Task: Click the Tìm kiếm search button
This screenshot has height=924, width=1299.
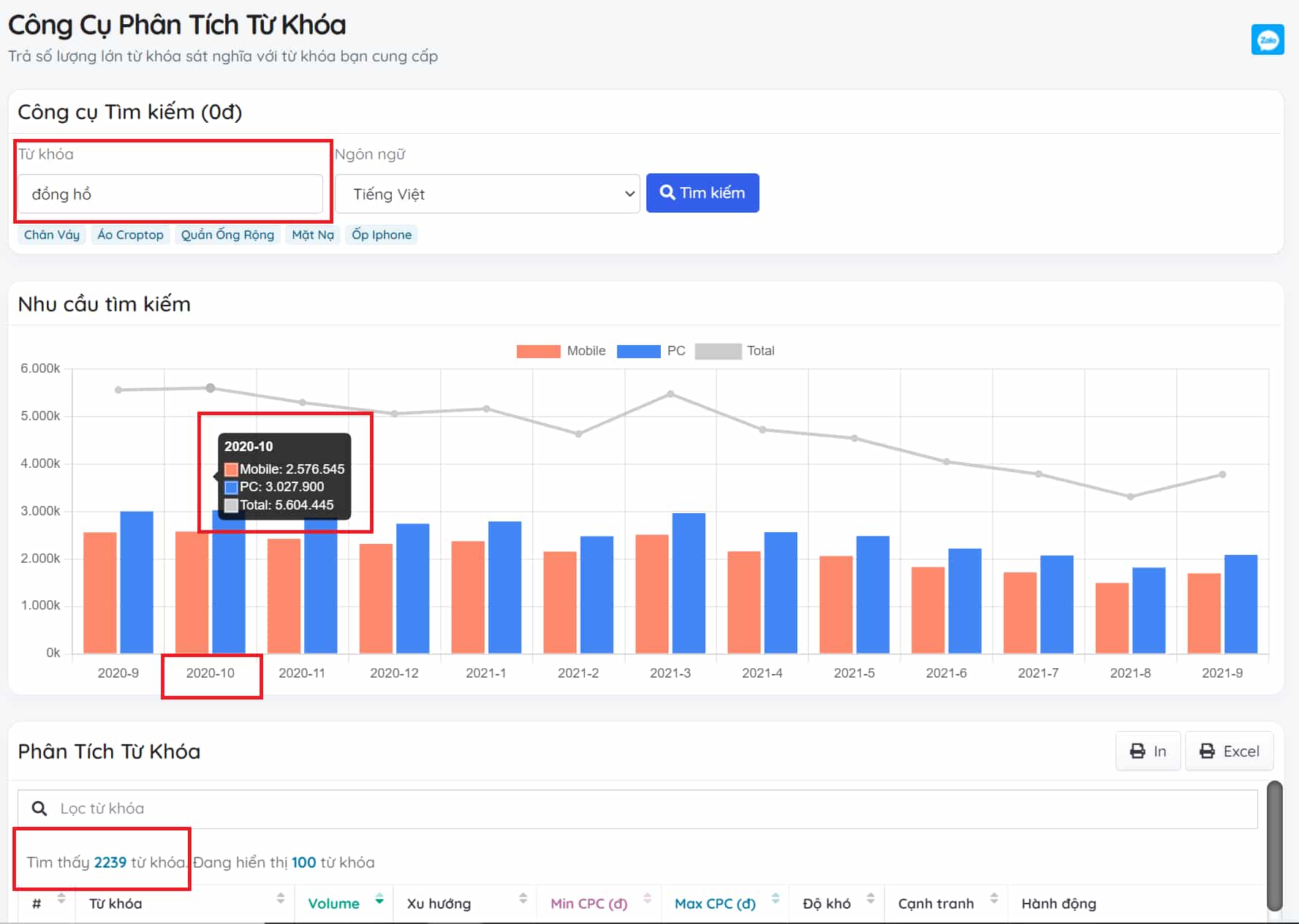Action: [702, 193]
